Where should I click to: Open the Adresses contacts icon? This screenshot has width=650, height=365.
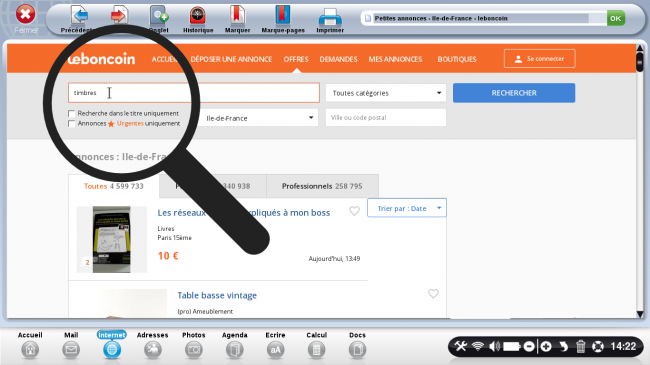pyautogui.click(x=153, y=350)
